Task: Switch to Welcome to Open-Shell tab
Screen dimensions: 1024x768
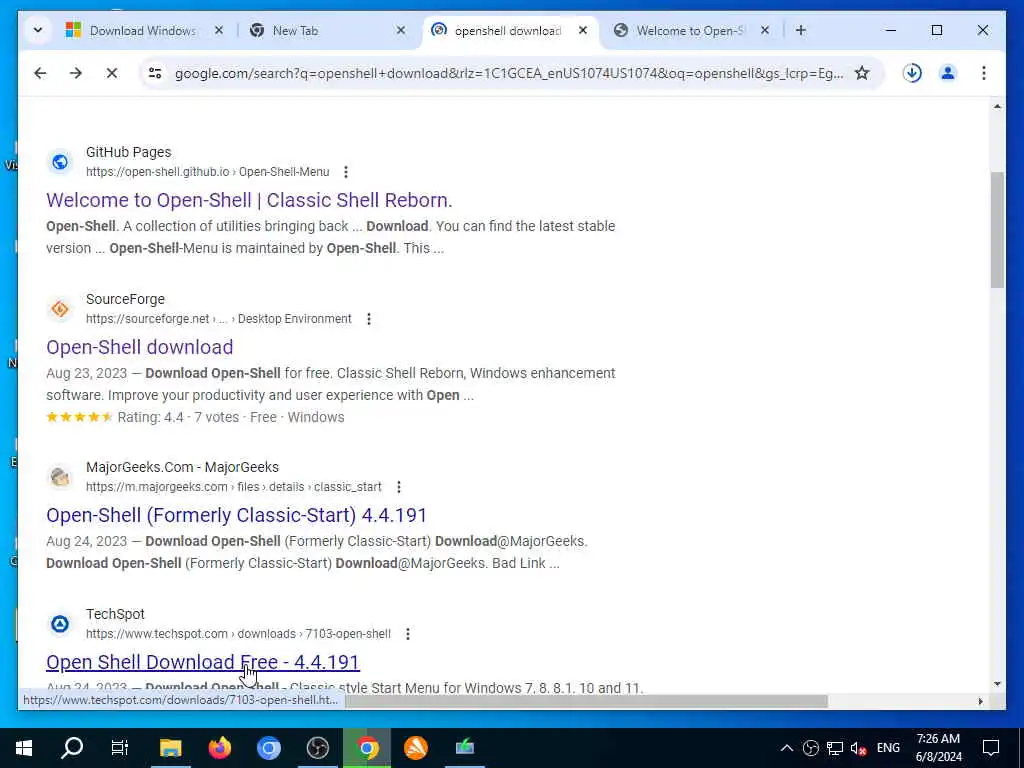Action: 689,31
